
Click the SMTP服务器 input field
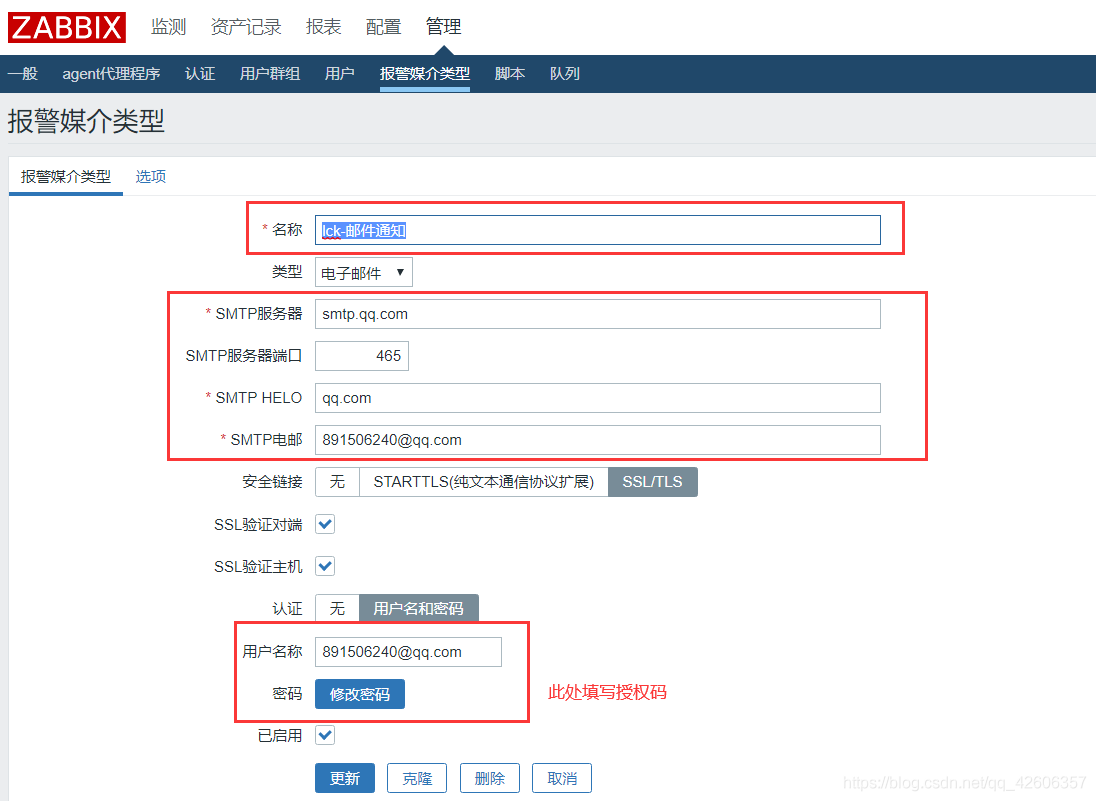pyautogui.click(x=598, y=314)
